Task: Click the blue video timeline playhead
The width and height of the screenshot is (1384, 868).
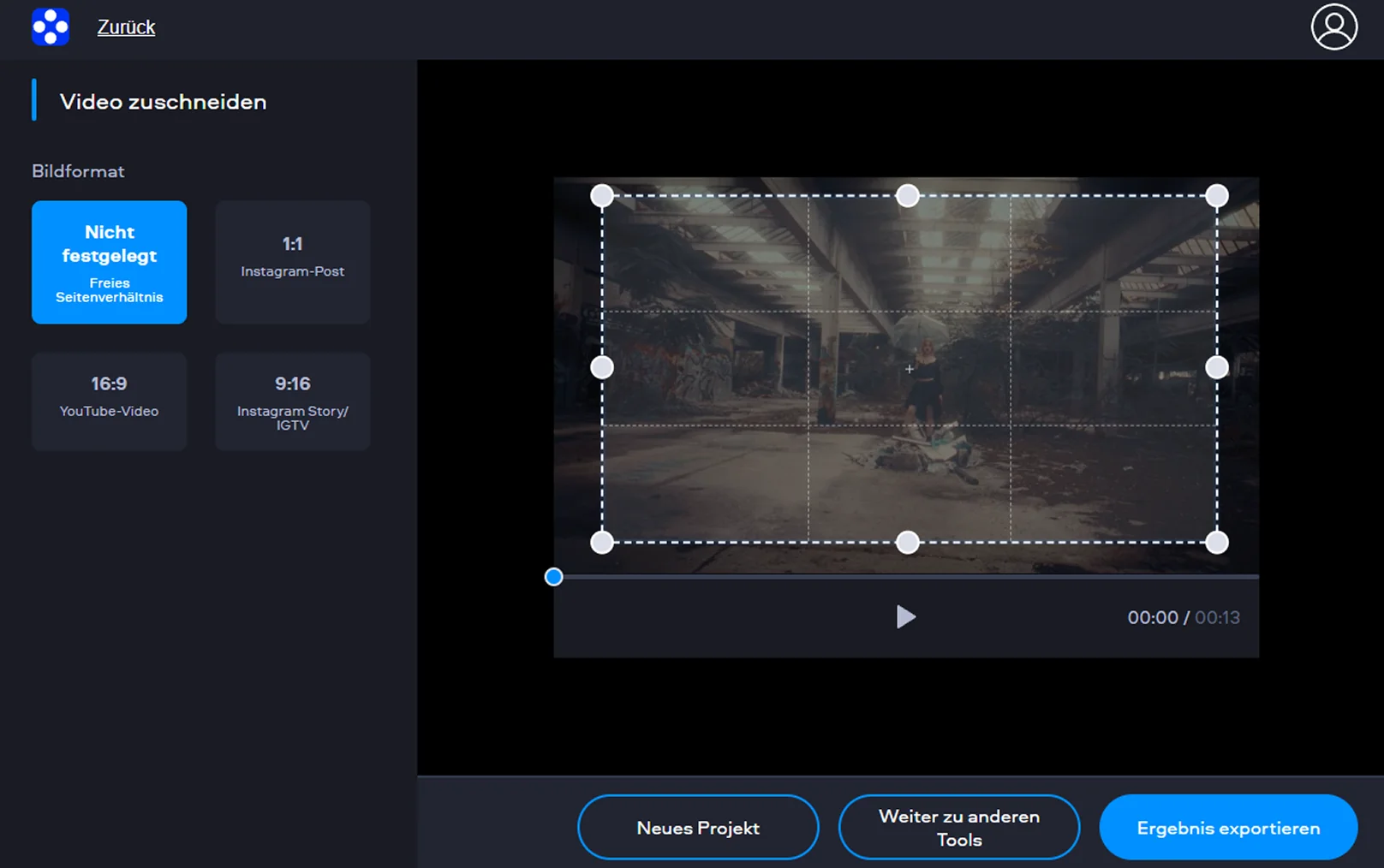Action: click(554, 577)
